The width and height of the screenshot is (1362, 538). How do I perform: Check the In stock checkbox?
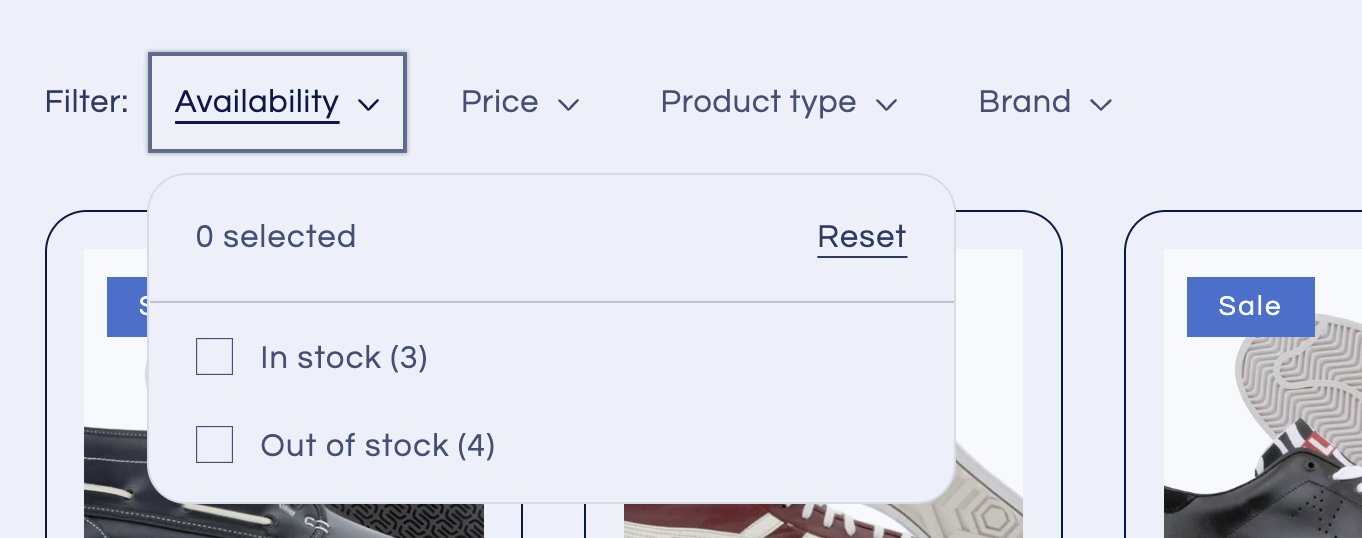point(214,357)
